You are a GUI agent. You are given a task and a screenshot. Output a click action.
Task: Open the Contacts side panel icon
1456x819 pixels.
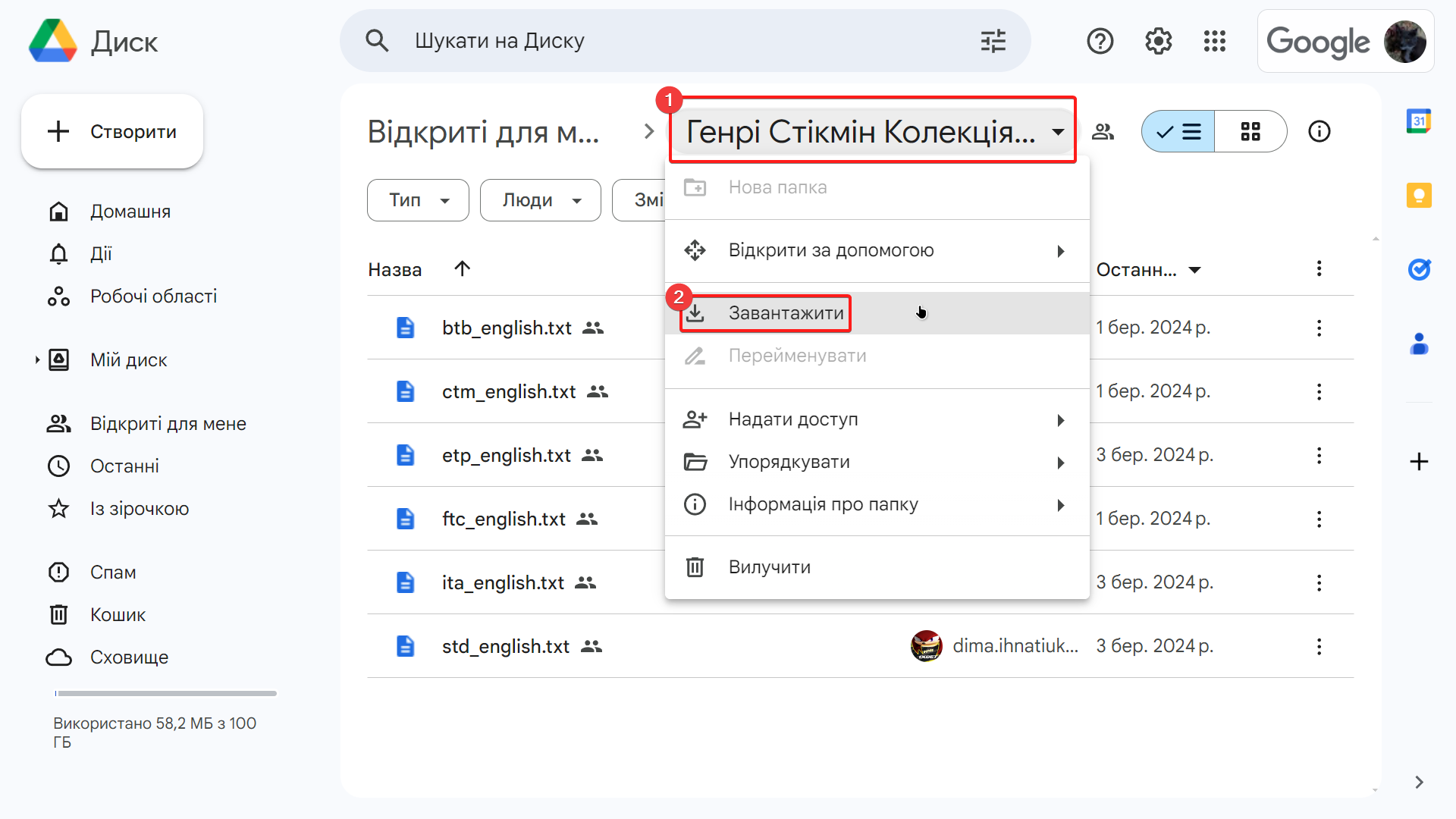click(x=1418, y=344)
